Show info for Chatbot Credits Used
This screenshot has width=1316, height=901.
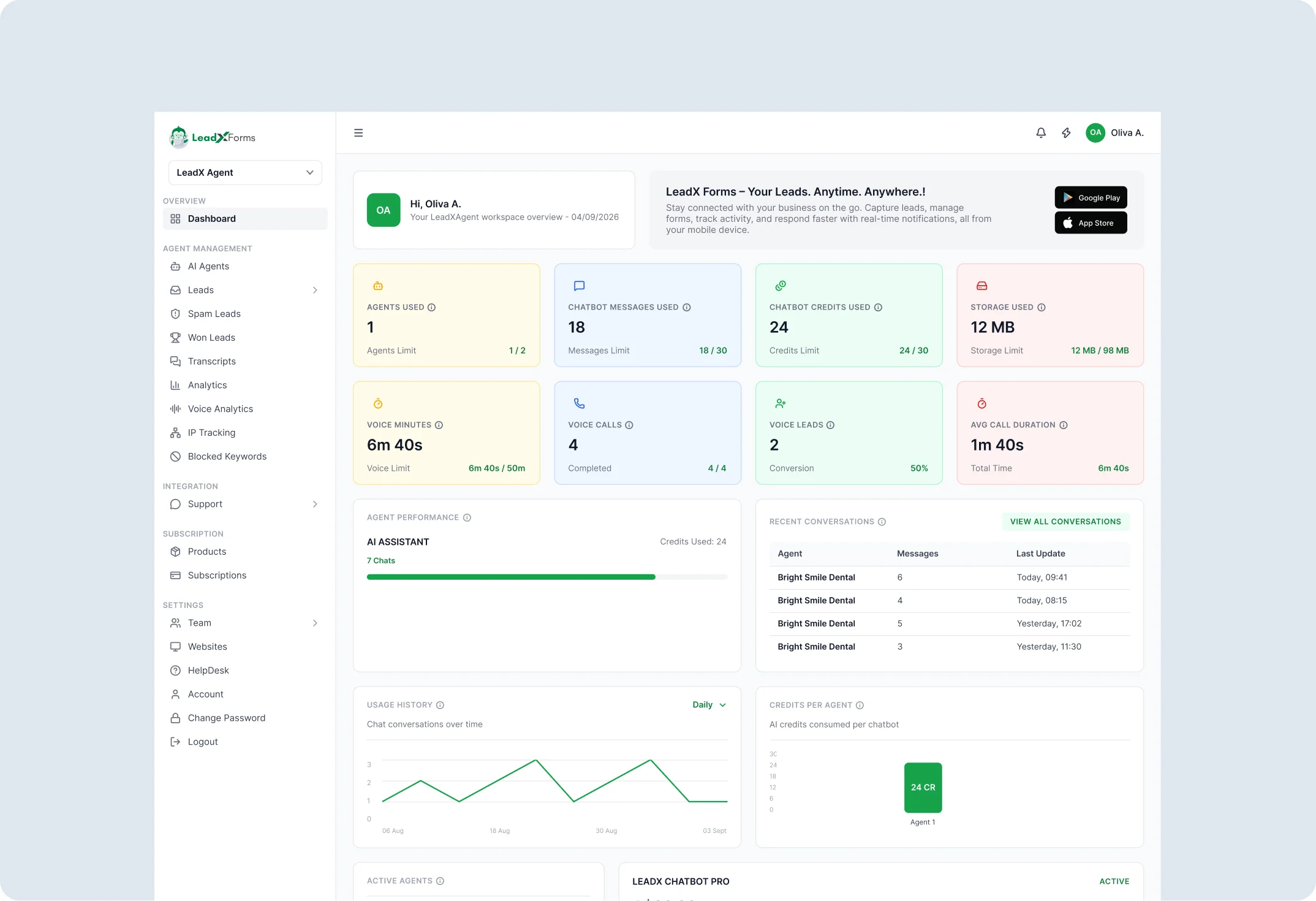[x=878, y=307]
